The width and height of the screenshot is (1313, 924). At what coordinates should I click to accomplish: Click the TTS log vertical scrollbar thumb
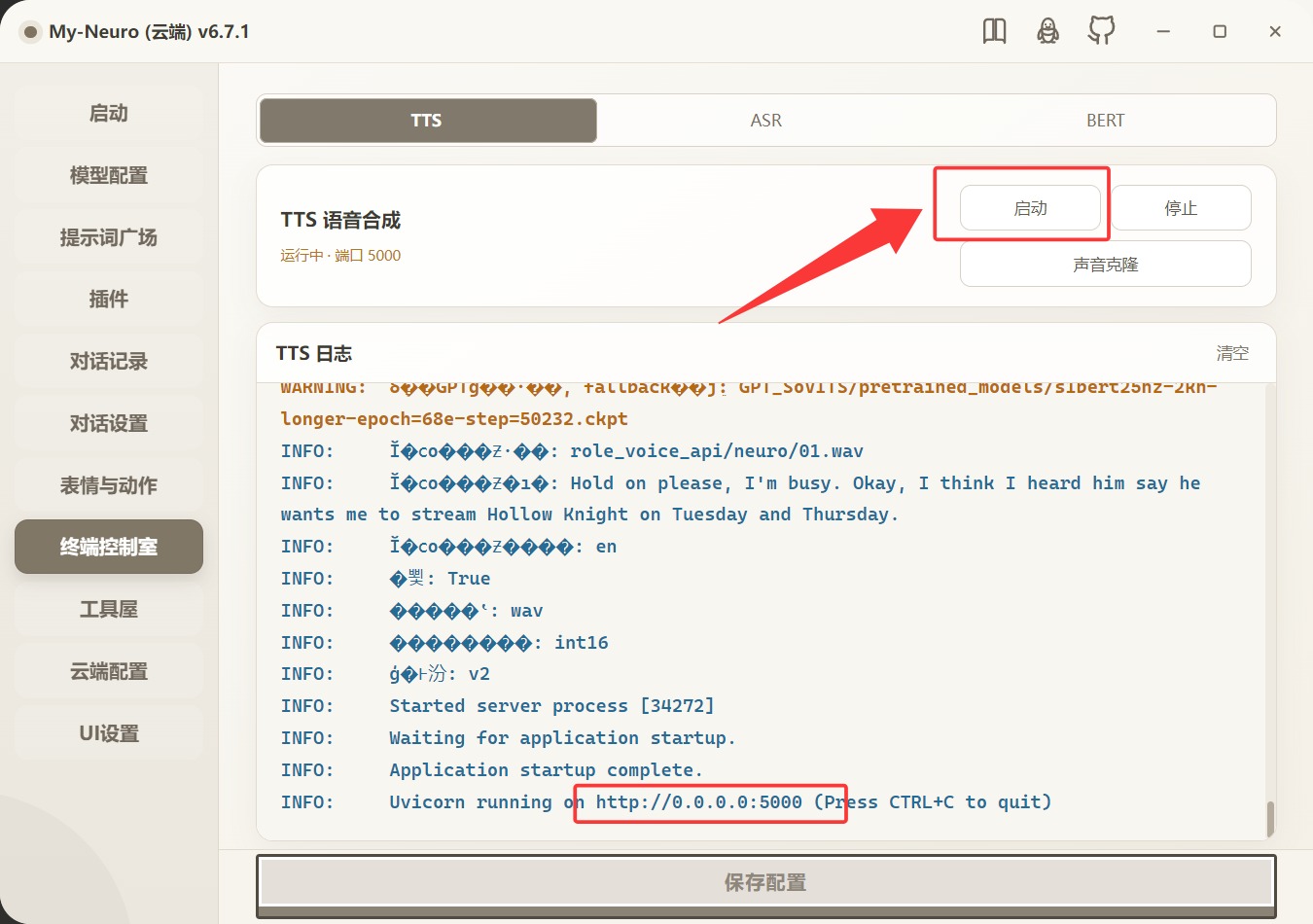(x=1270, y=819)
